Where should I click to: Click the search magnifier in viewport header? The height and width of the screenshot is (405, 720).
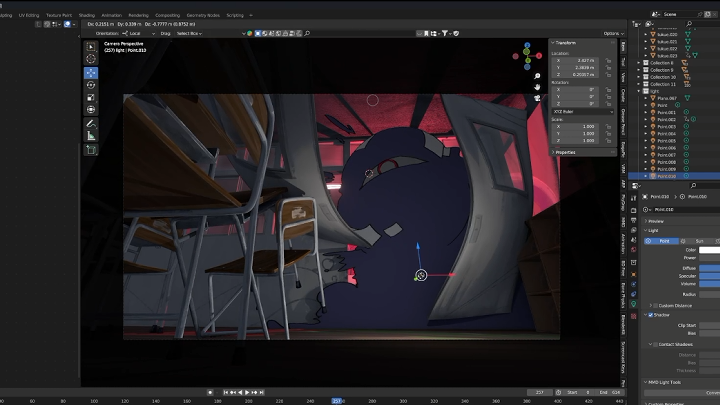tap(307, 33)
